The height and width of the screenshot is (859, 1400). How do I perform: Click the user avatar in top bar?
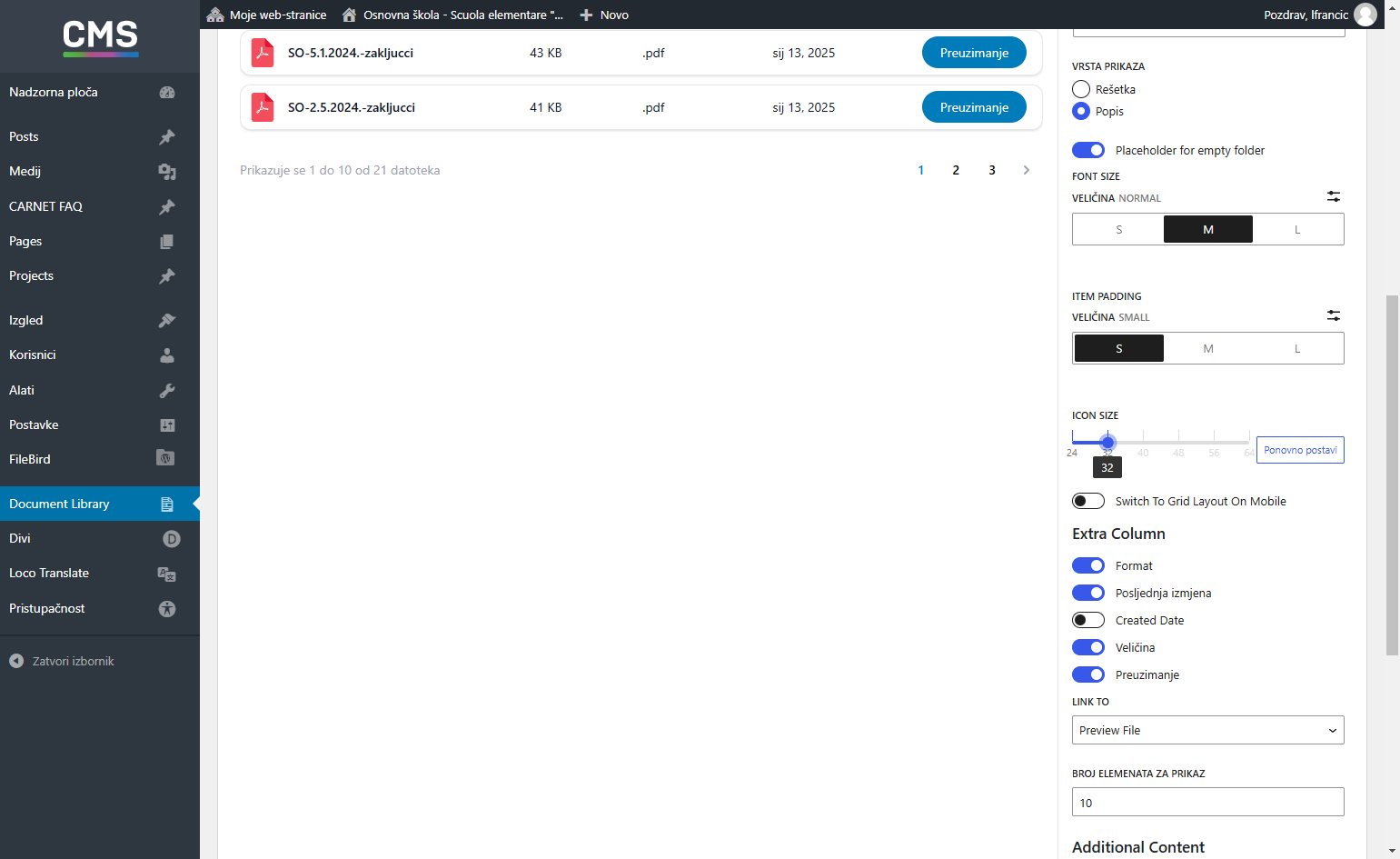click(x=1365, y=15)
